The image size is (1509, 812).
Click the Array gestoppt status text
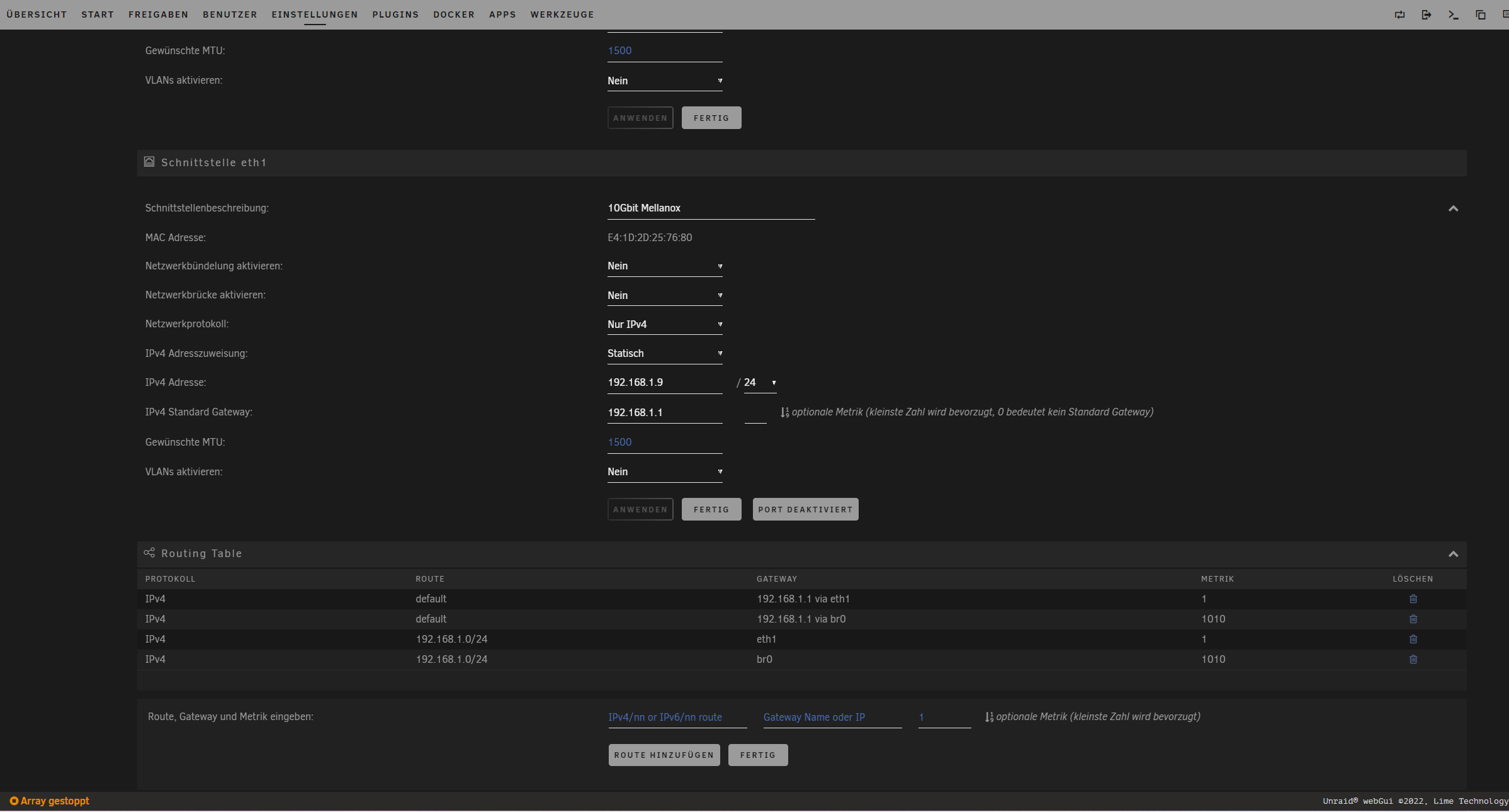(x=55, y=801)
